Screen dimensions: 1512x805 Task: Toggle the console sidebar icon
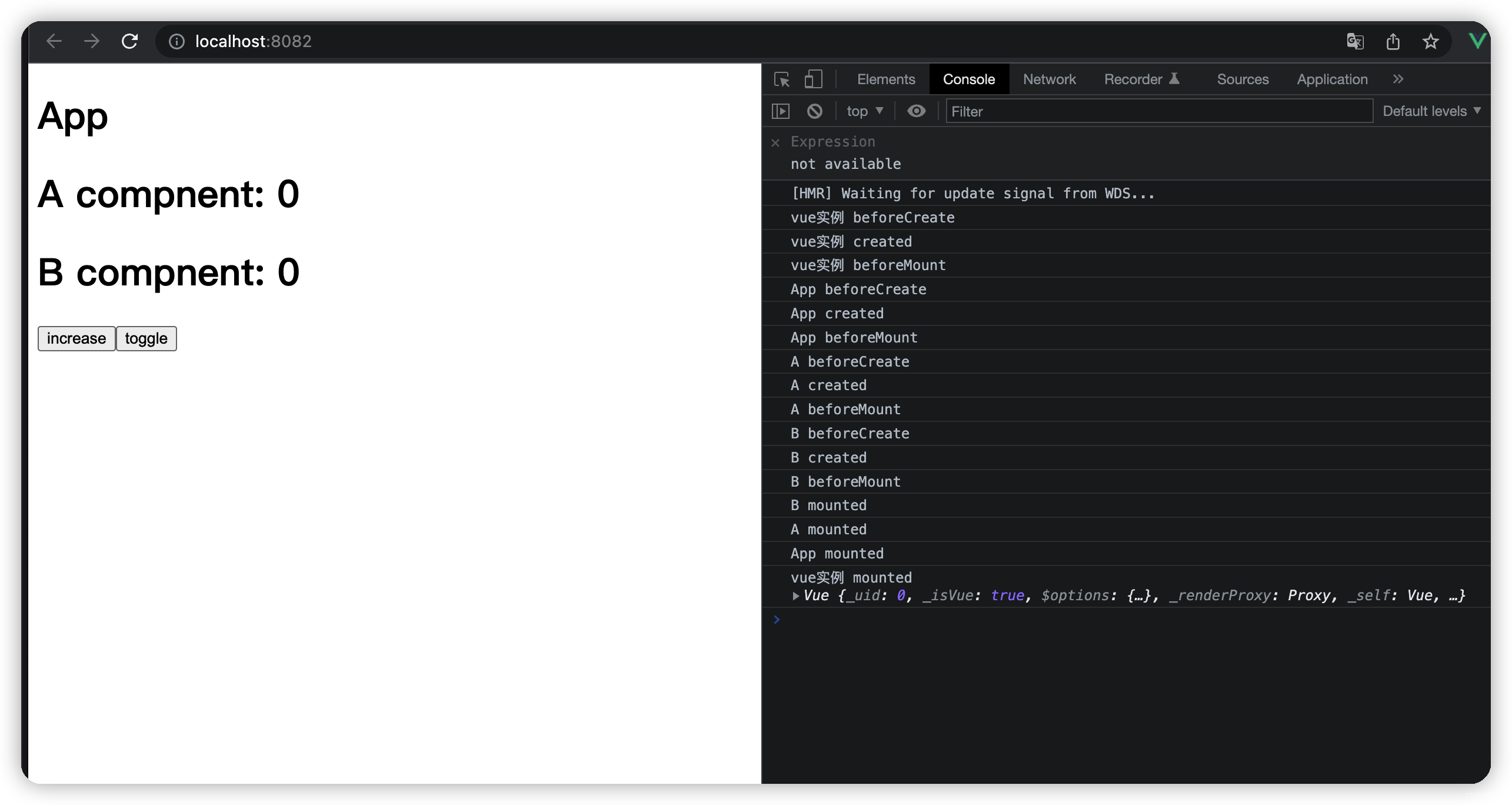click(780, 111)
